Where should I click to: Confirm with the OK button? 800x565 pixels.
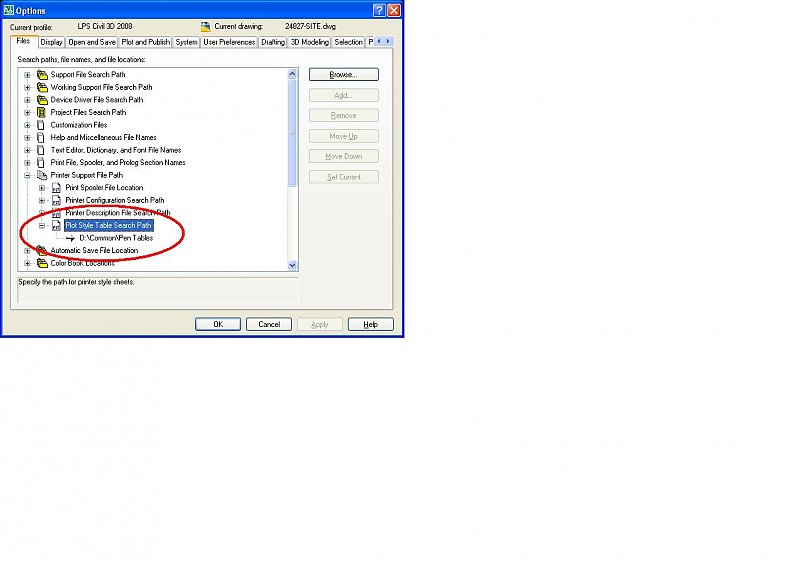tap(218, 324)
